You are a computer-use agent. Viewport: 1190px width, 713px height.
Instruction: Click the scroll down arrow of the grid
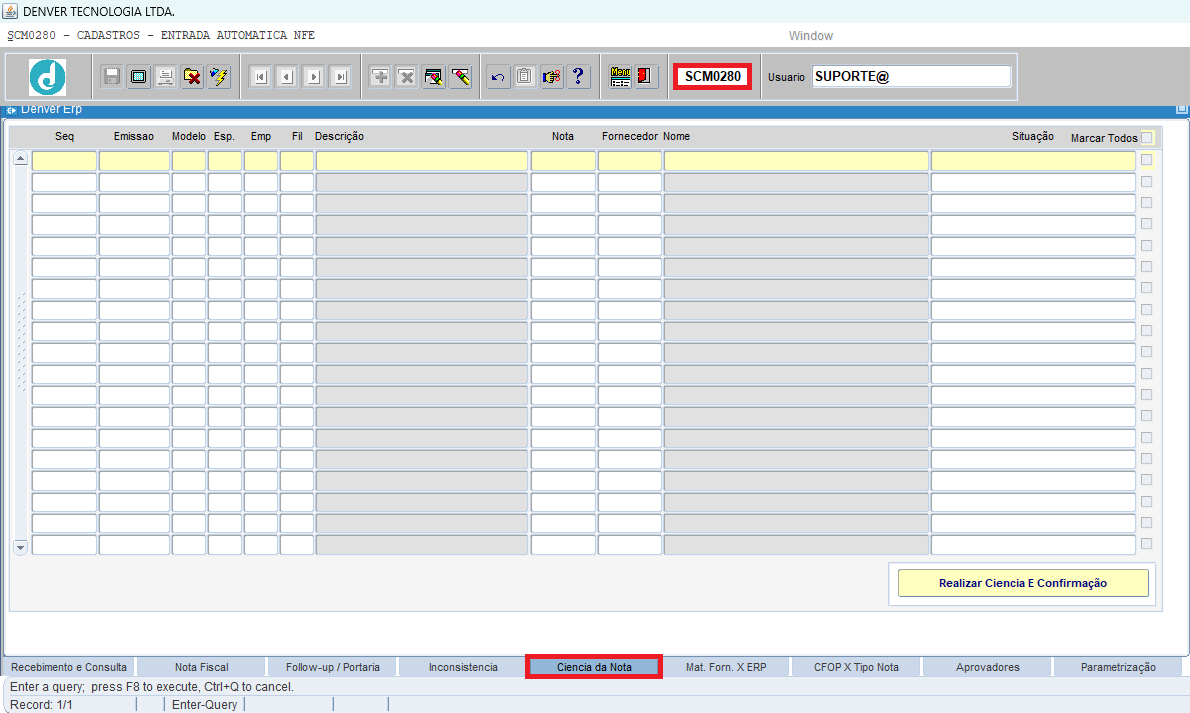click(20, 547)
